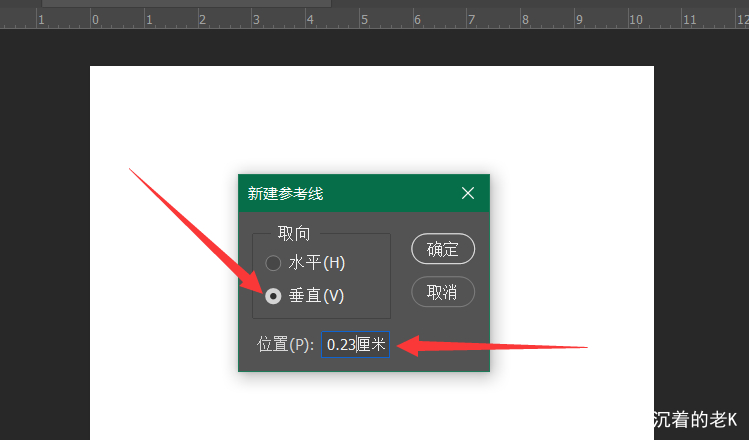Click the 新建参考线 dialog title bar
This screenshot has width=749, height=440.
coord(364,193)
